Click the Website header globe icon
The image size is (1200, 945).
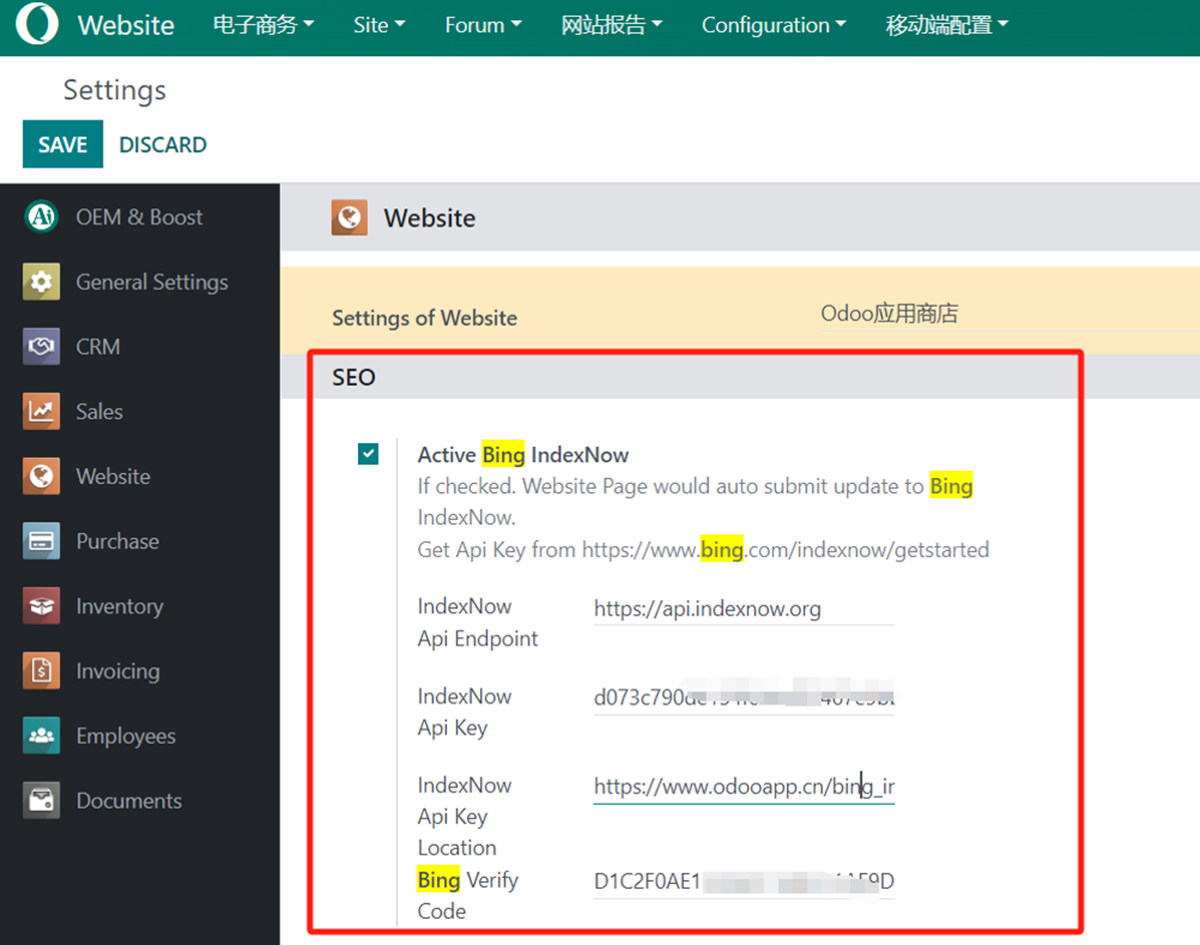(x=349, y=218)
